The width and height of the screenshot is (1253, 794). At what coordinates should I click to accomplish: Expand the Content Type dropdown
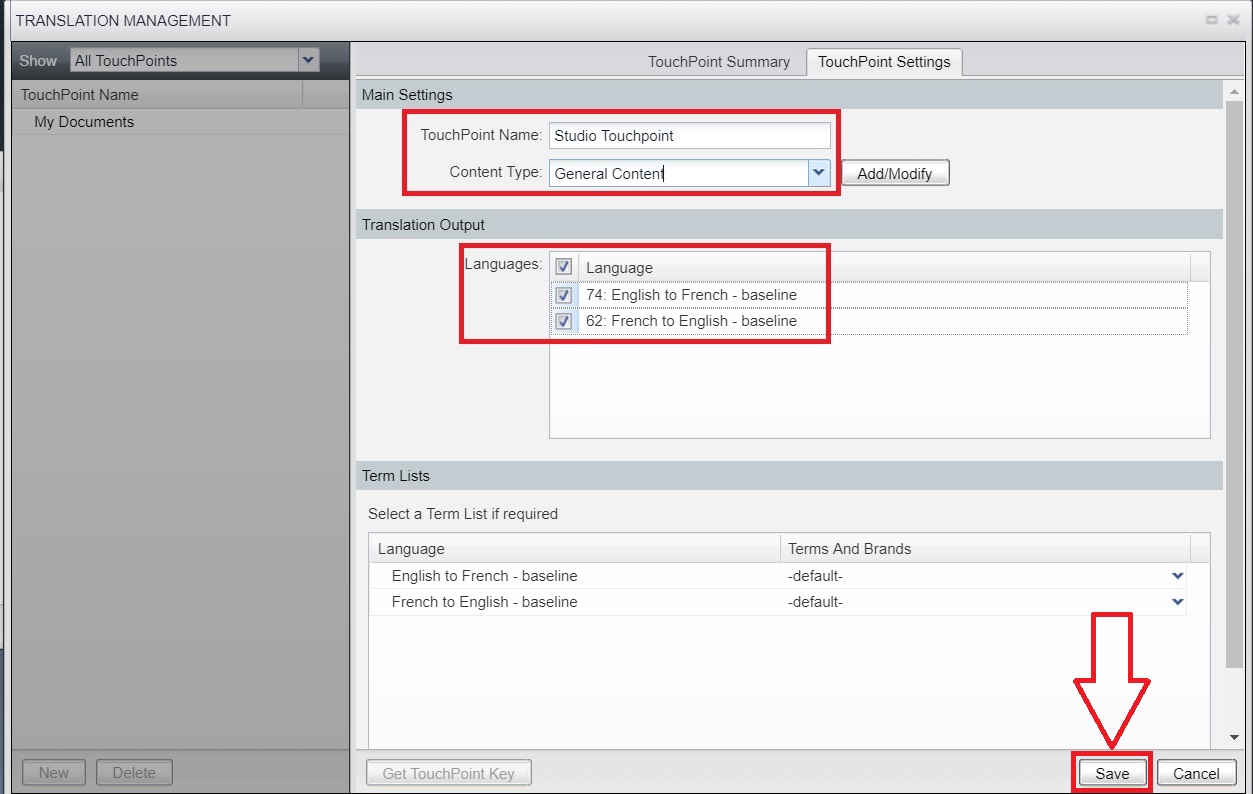pos(819,173)
